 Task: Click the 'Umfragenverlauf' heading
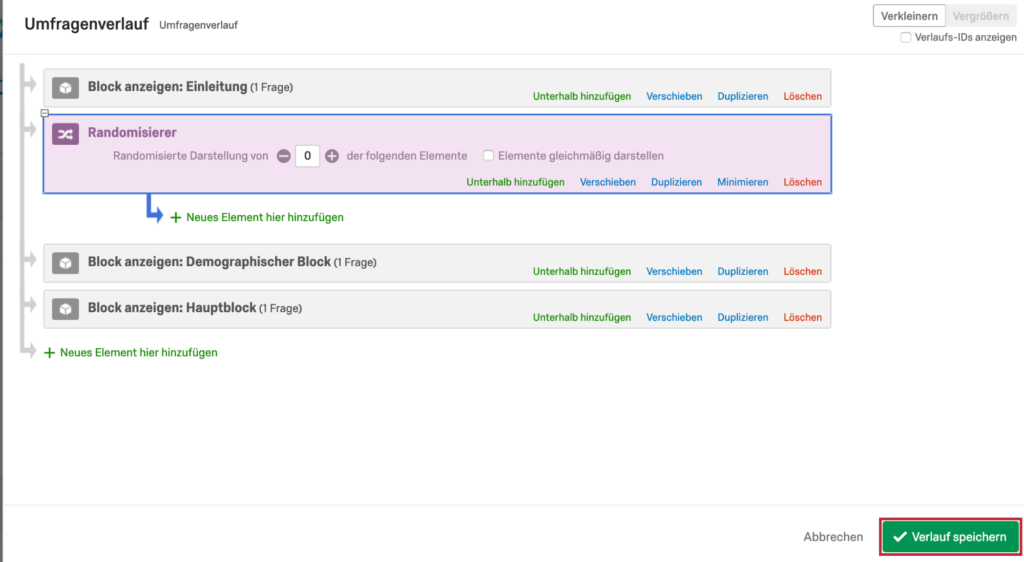[x=86, y=24]
